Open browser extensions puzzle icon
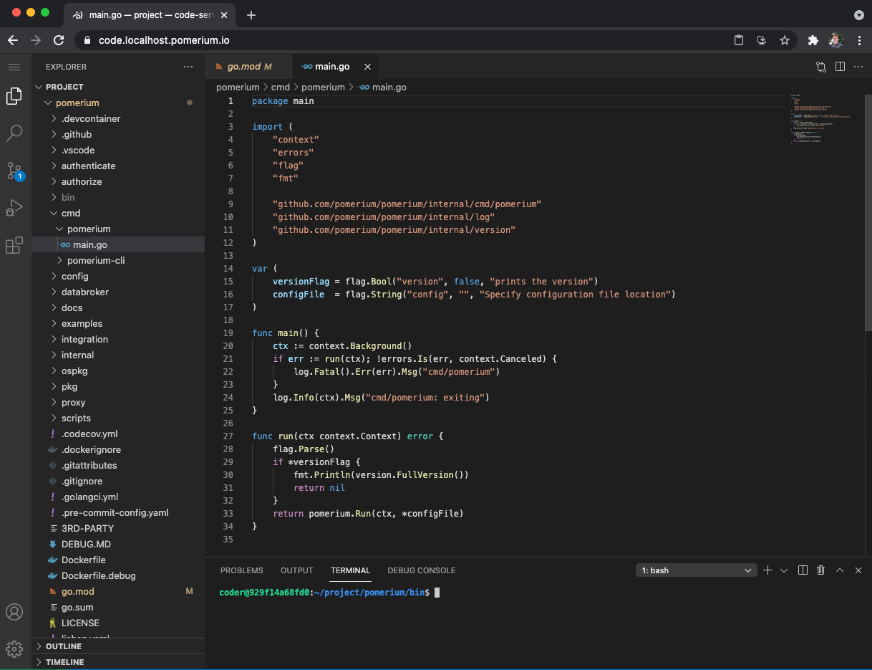Image resolution: width=872 pixels, height=670 pixels. click(x=813, y=40)
